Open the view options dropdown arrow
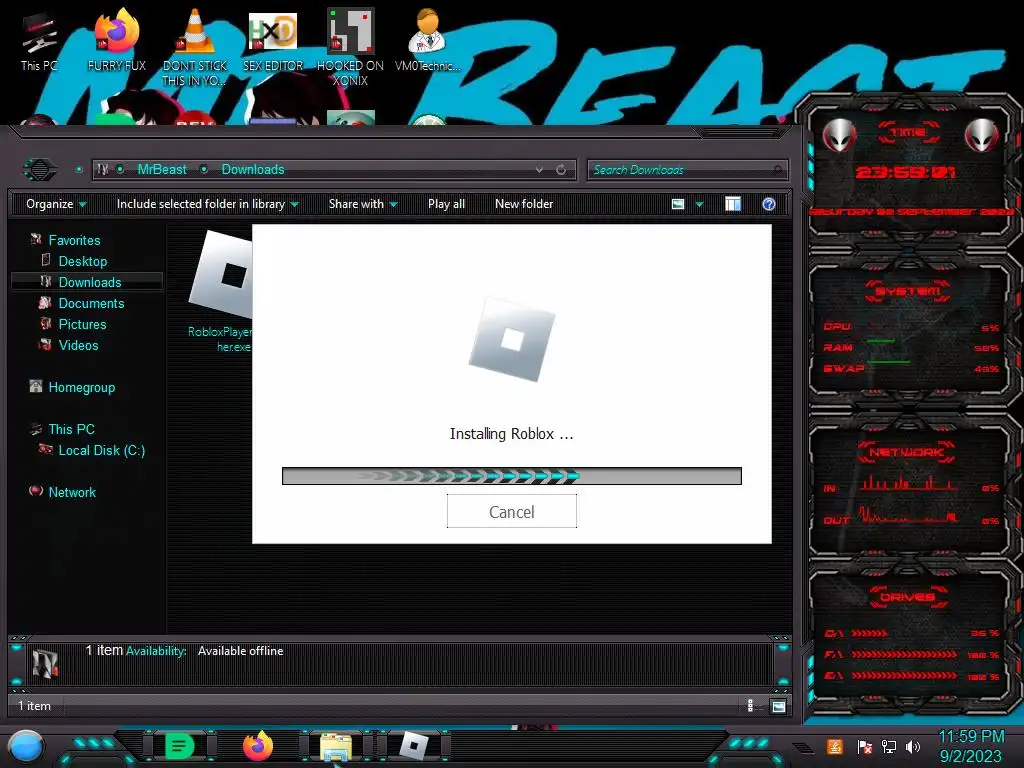This screenshot has width=1024, height=768. (699, 205)
